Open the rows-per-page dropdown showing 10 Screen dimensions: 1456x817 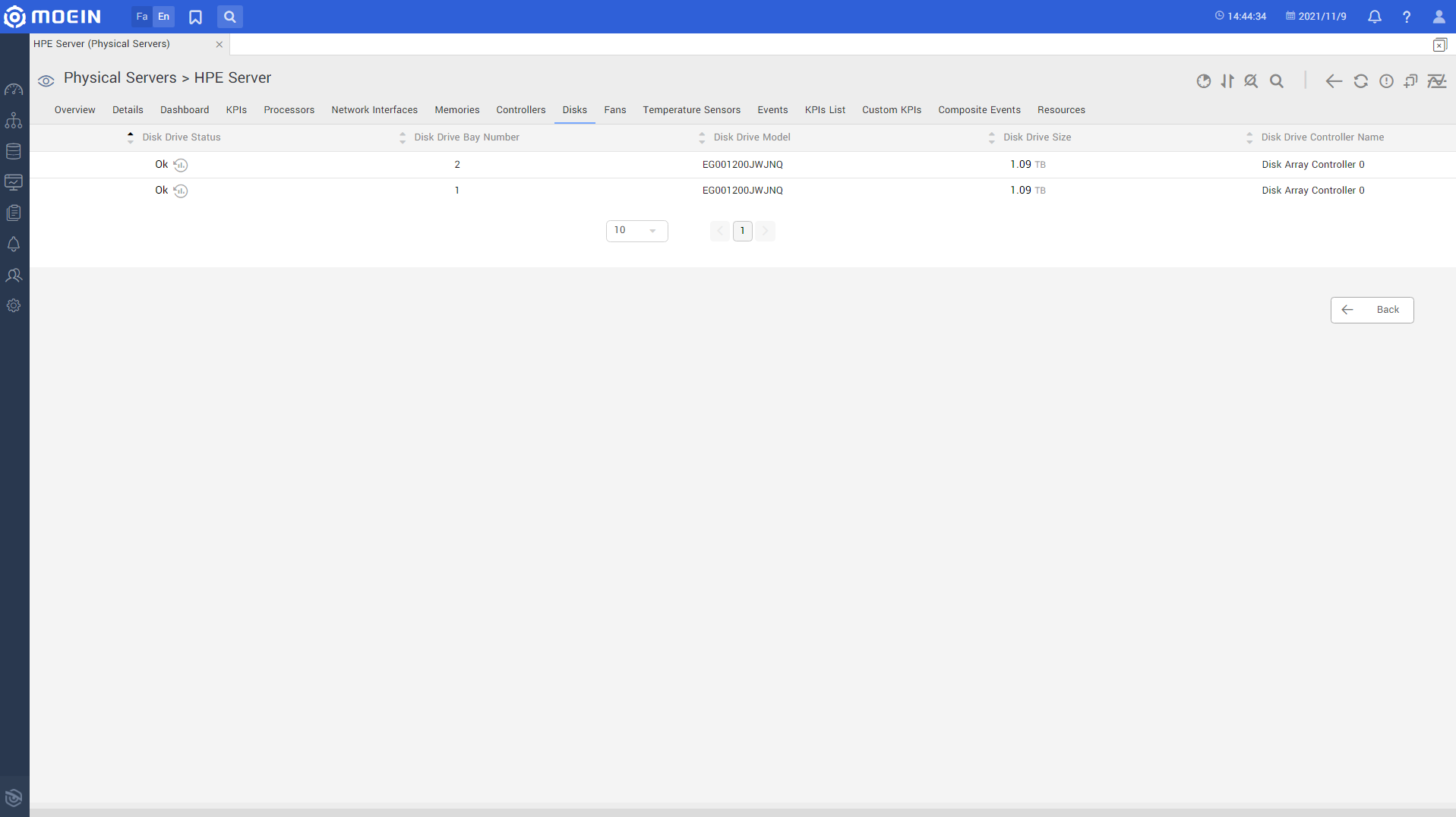[x=636, y=231]
